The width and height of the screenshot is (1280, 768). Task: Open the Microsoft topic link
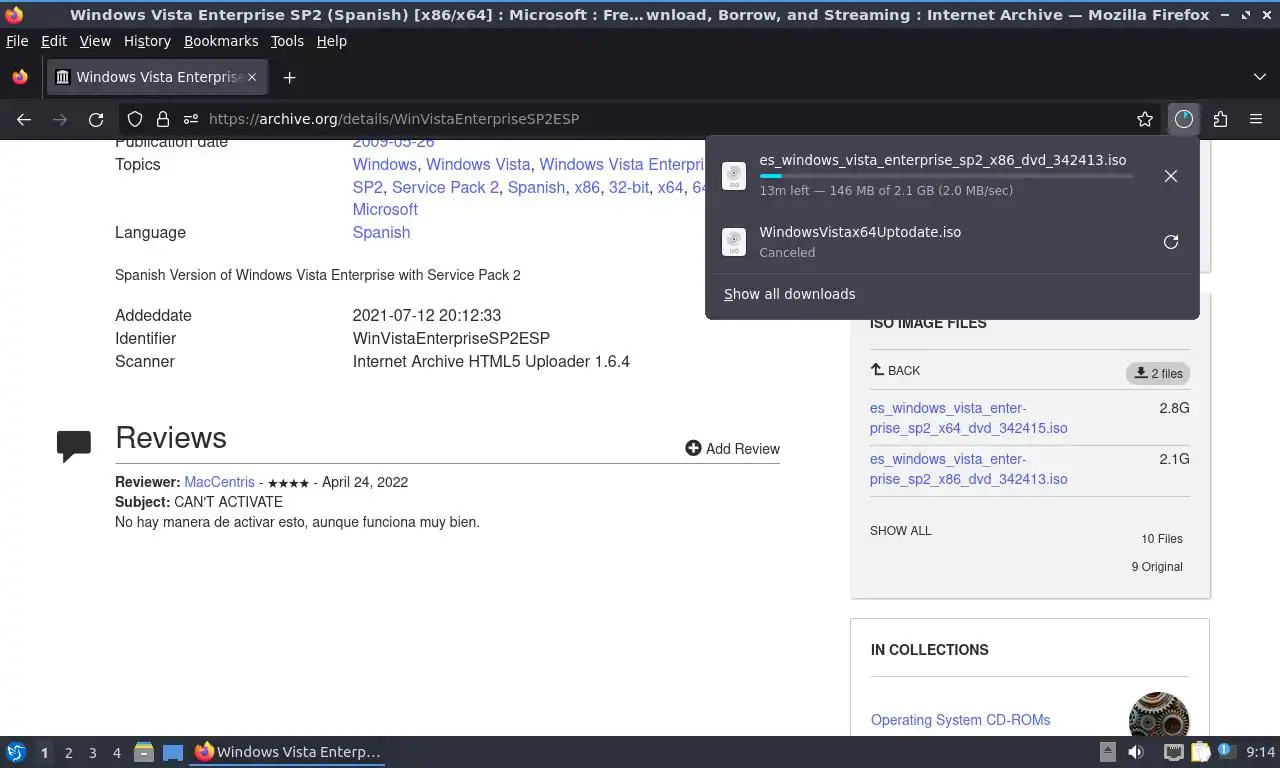[385, 209]
